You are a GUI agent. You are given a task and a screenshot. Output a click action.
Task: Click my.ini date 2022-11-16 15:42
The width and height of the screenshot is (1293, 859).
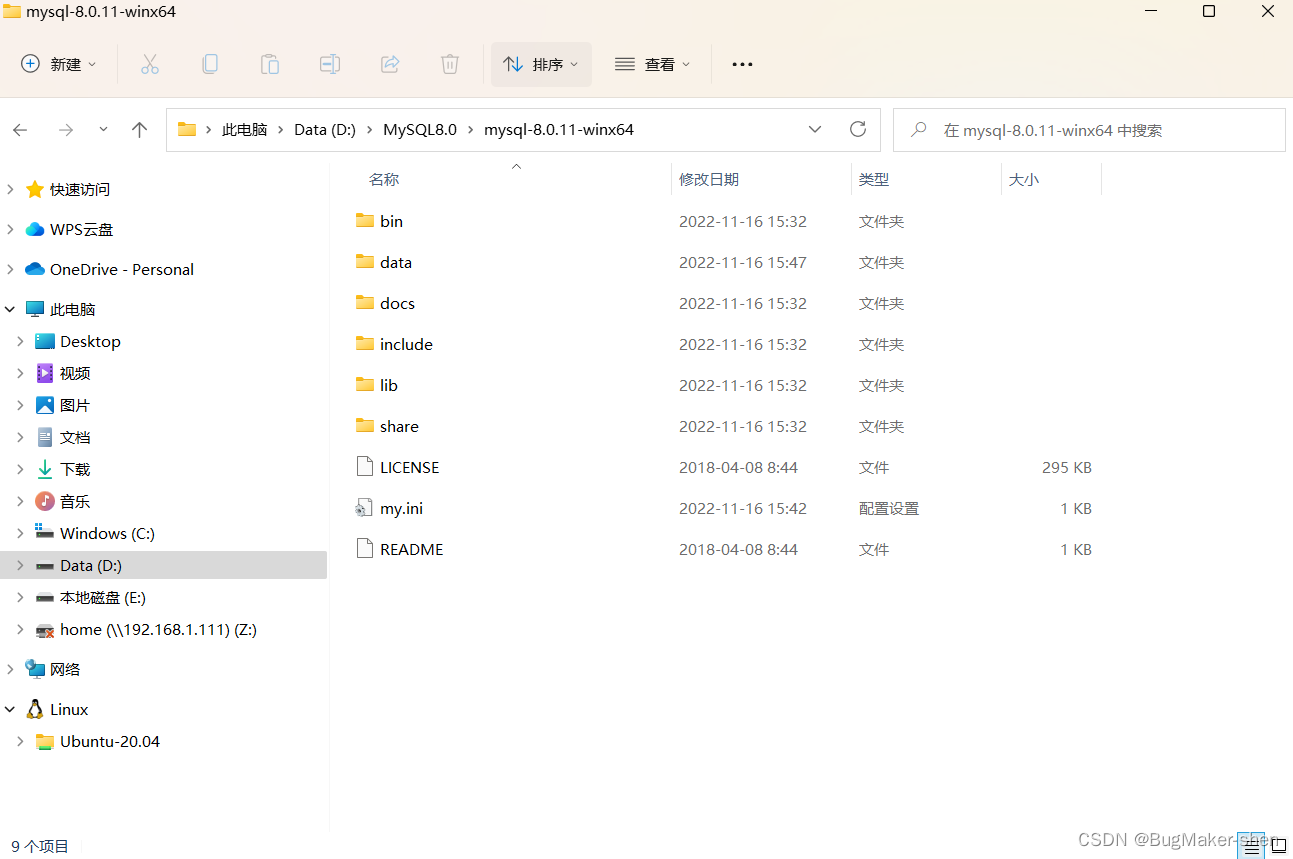click(x=743, y=508)
